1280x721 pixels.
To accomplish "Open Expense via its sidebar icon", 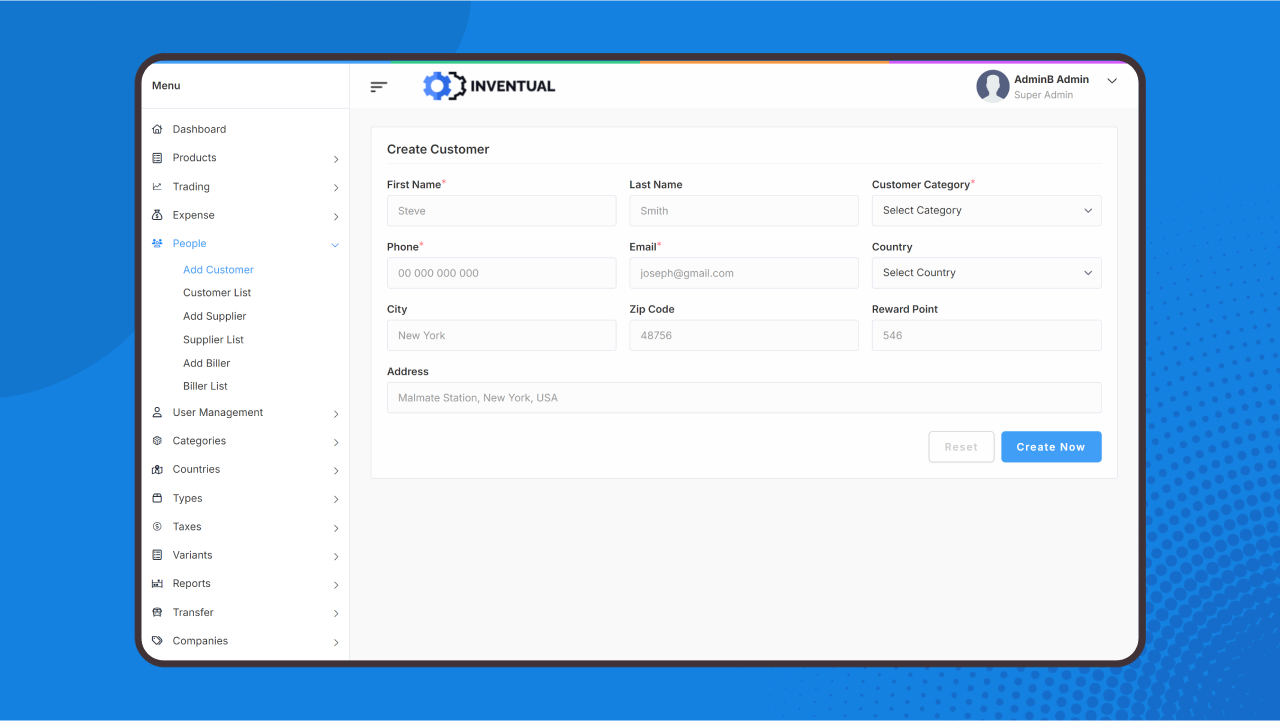I will (156, 214).
